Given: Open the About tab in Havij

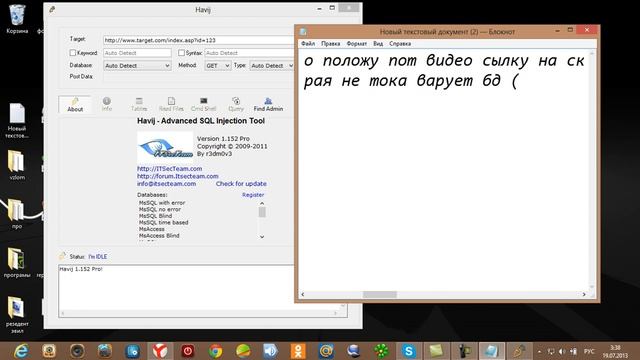Looking at the screenshot, I should tap(75, 104).
